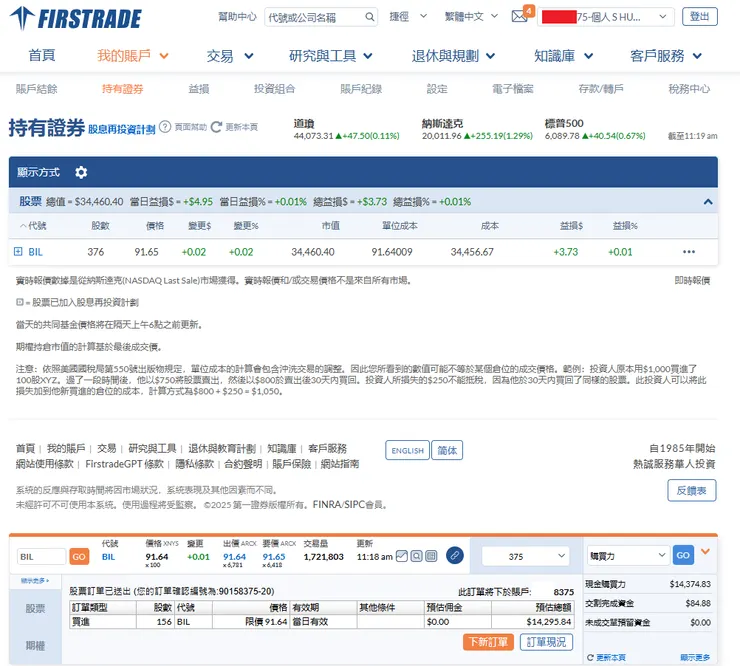Open the account selector dropdown

click(x=606, y=17)
